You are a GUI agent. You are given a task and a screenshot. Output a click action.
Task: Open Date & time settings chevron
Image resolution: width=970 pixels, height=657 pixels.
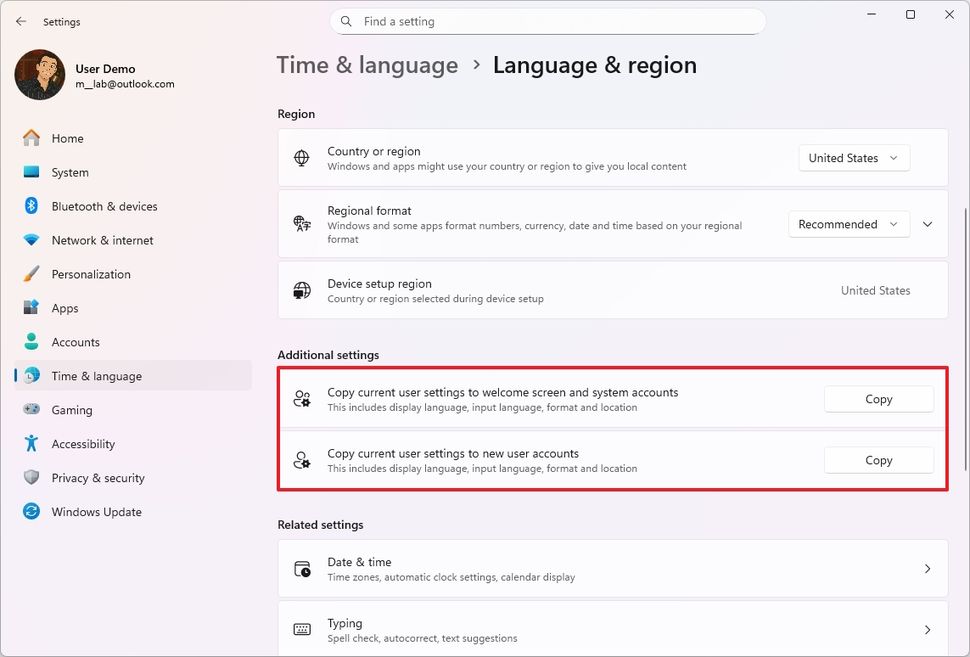927,569
